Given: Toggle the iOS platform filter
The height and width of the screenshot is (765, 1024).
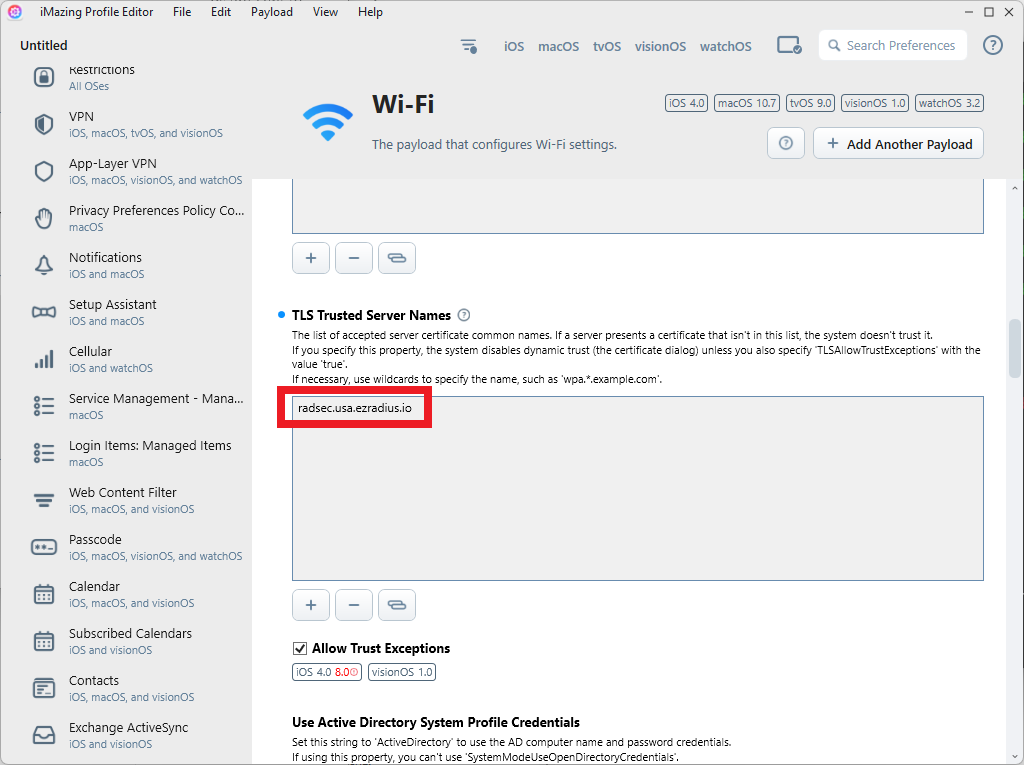Looking at the screenshot, I should point(514,46).
